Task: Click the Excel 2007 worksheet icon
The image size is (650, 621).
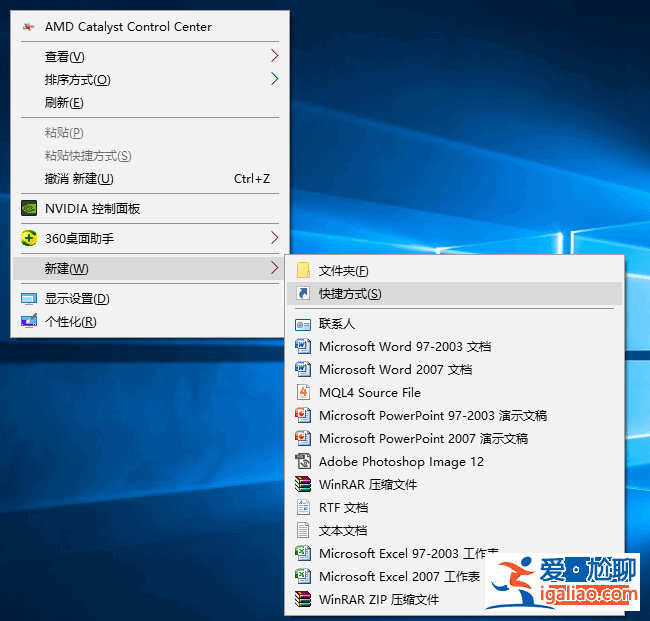Action: 303,576
